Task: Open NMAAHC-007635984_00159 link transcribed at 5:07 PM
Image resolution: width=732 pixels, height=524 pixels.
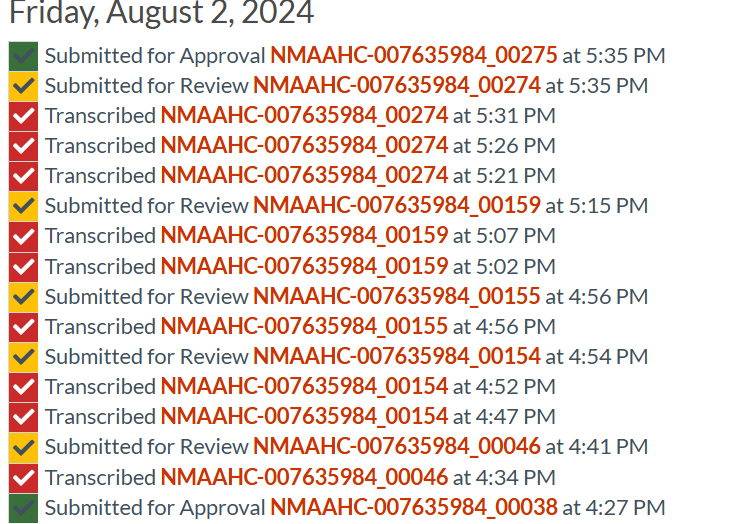Action: 304,236
